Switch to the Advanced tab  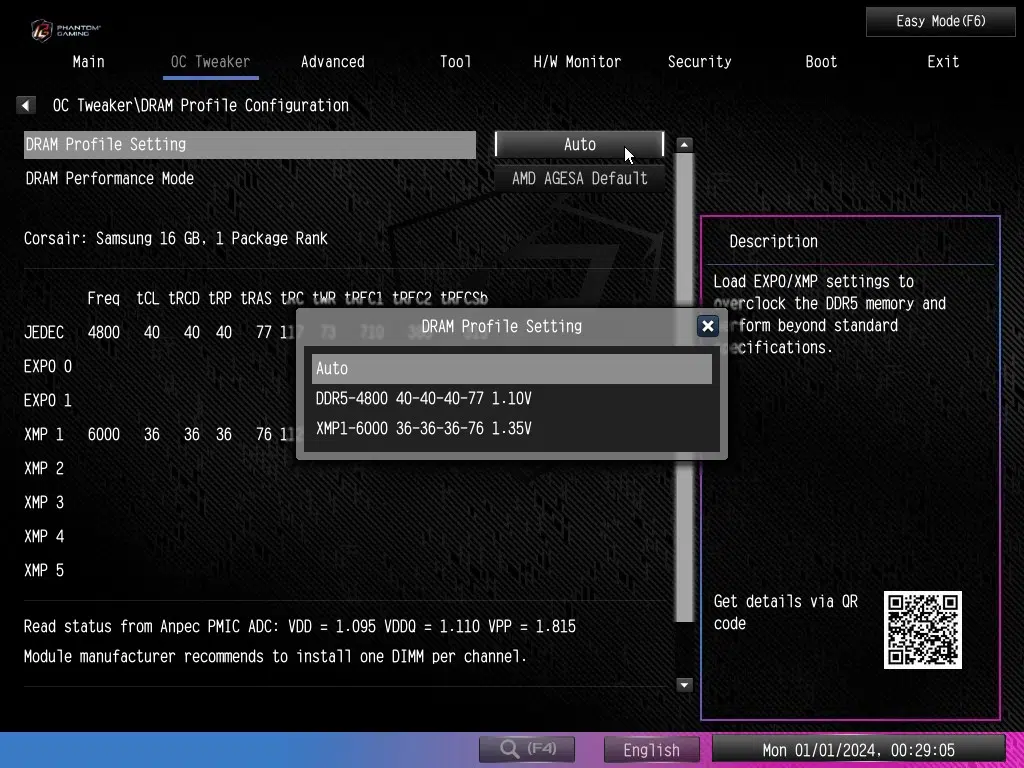pyautogui.click(x=332, y=61)
